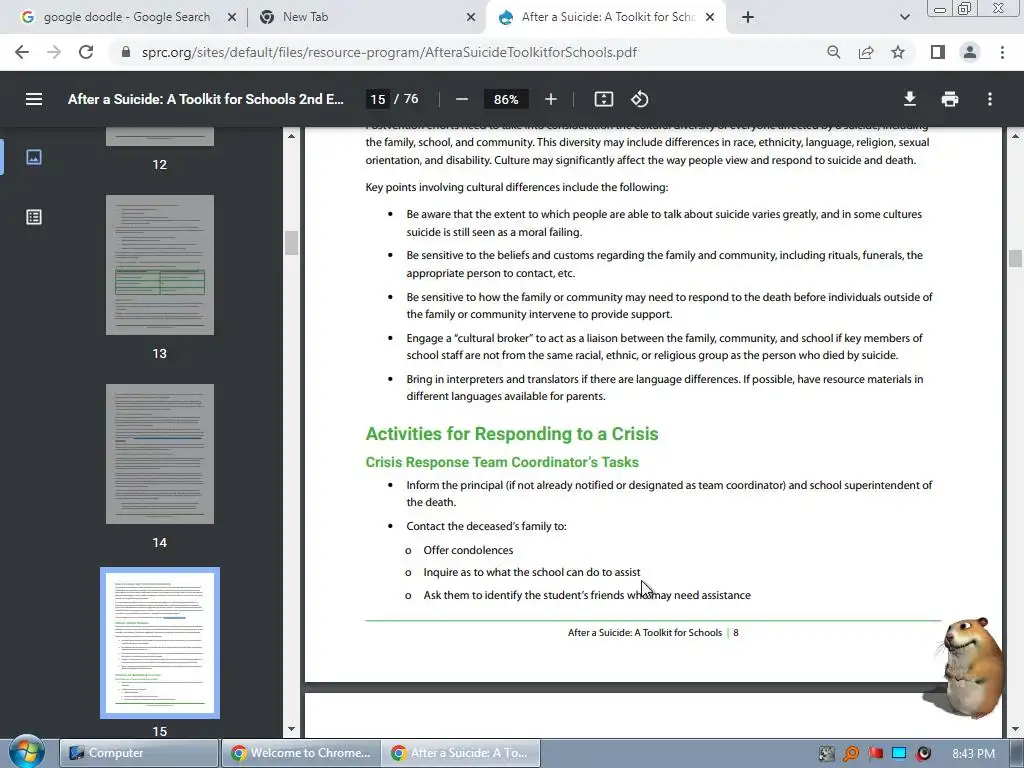Select page 12 thumbnail

(x=159, y=136)
